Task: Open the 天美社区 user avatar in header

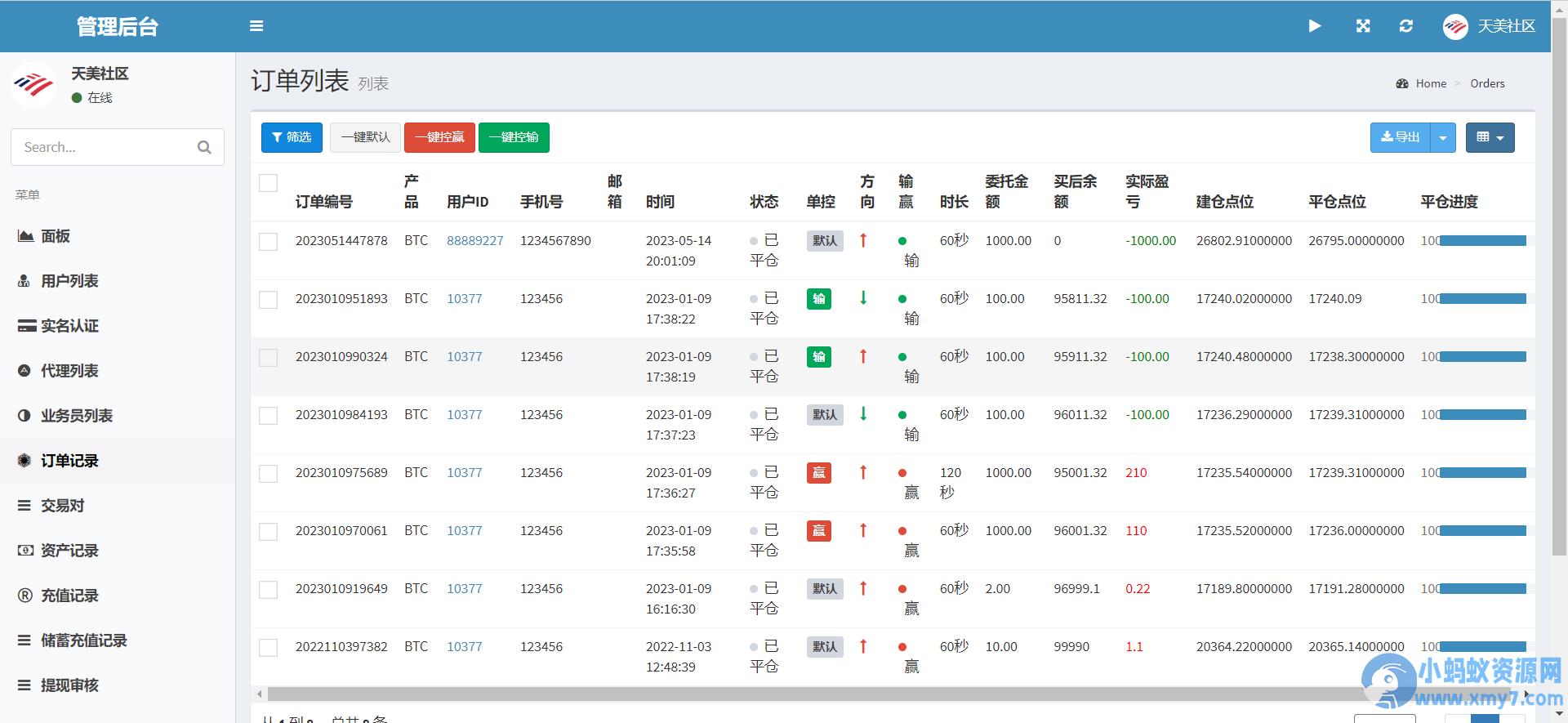Action: click(x=1455, y=26)
